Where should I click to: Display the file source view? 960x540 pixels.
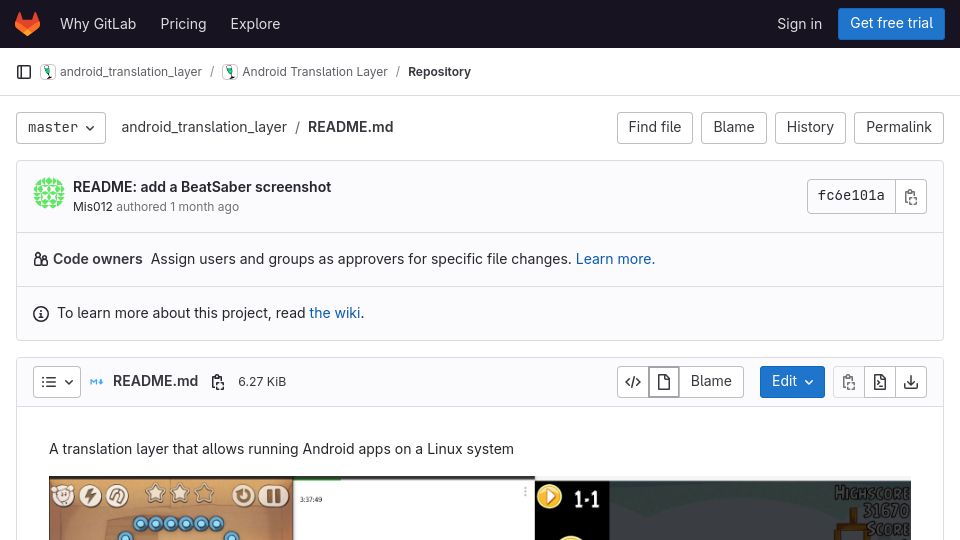point(633,382)
